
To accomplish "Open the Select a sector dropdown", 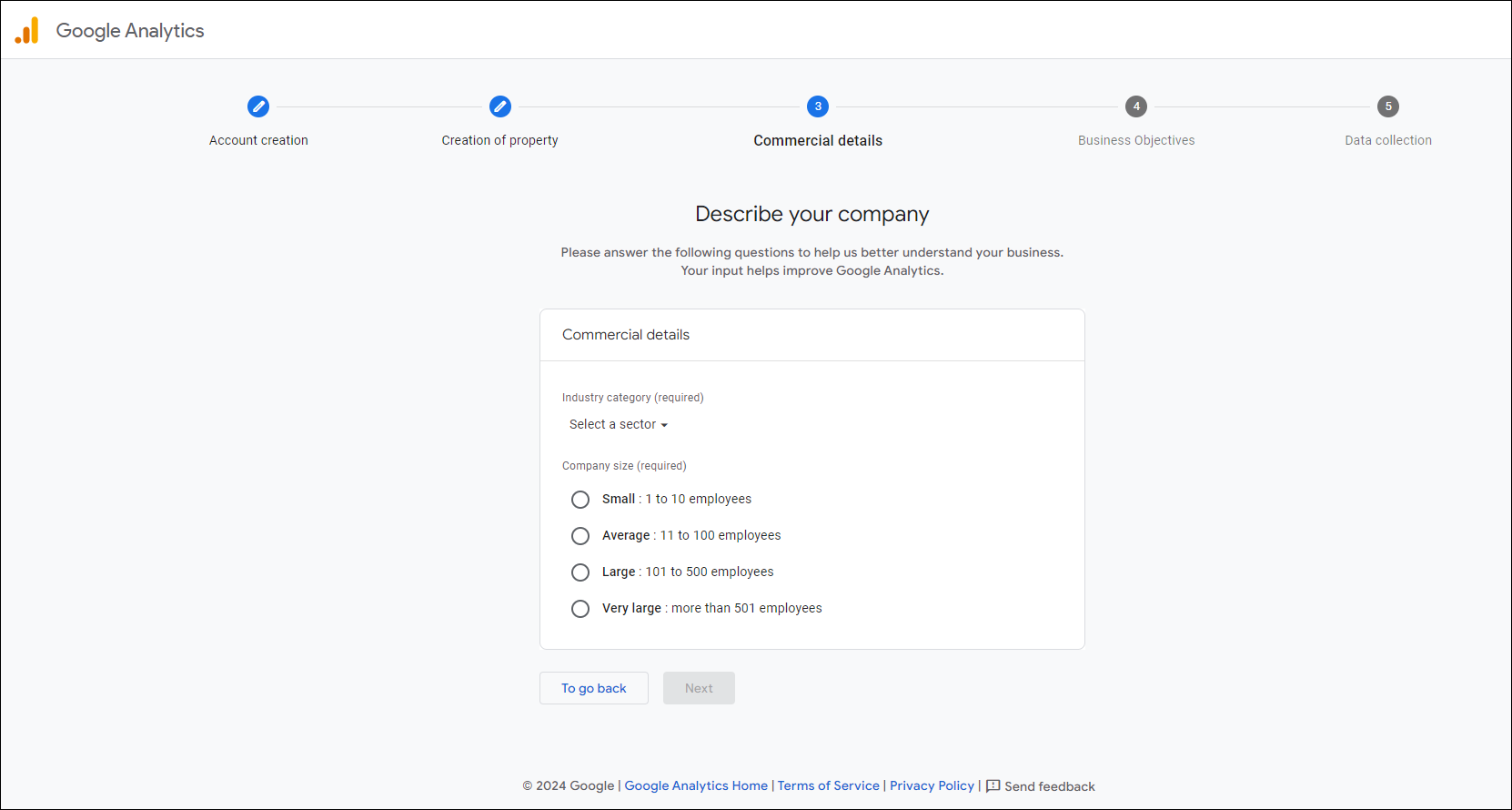I will pos(619,425).
